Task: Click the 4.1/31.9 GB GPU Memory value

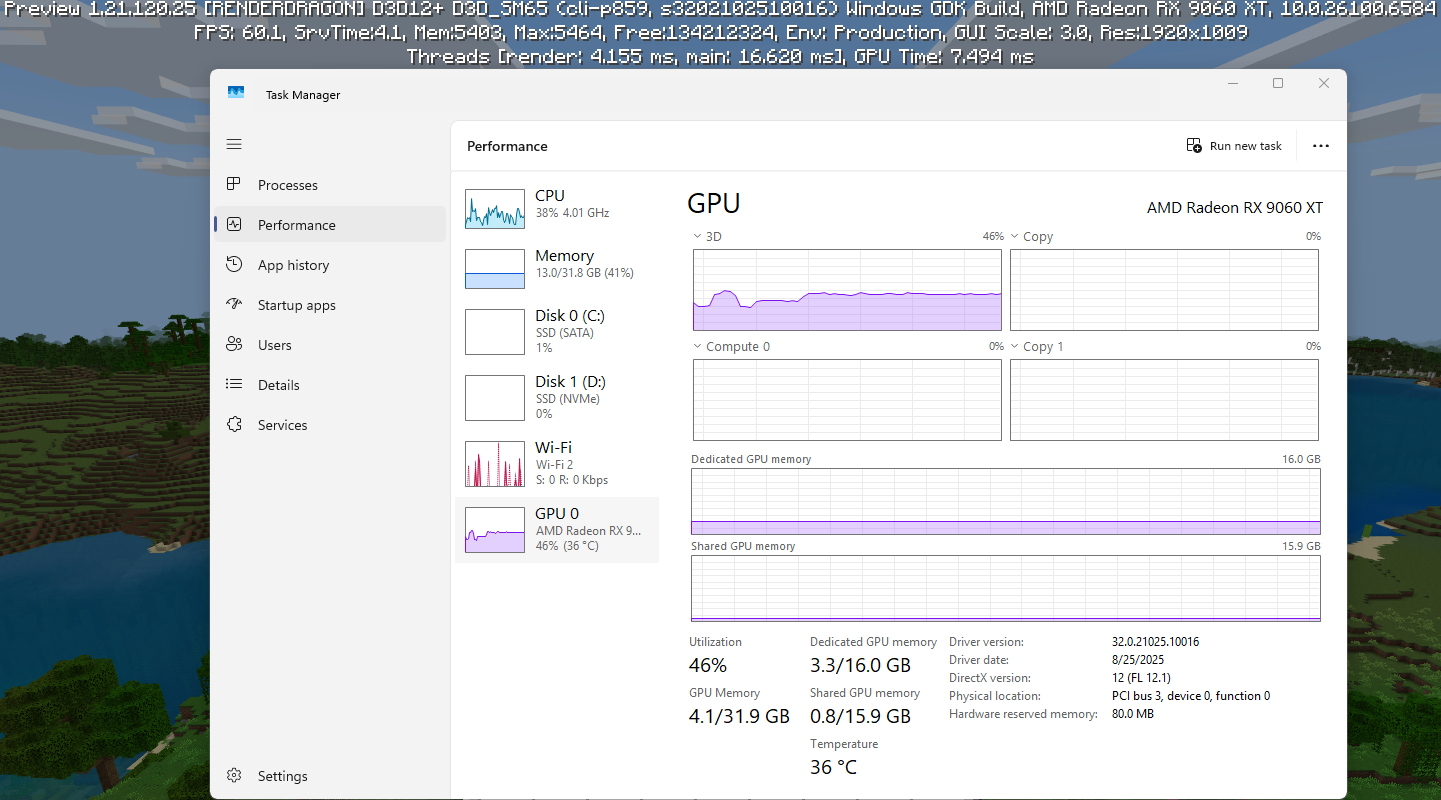Action: pyautogui.click(x=739, y=716)
